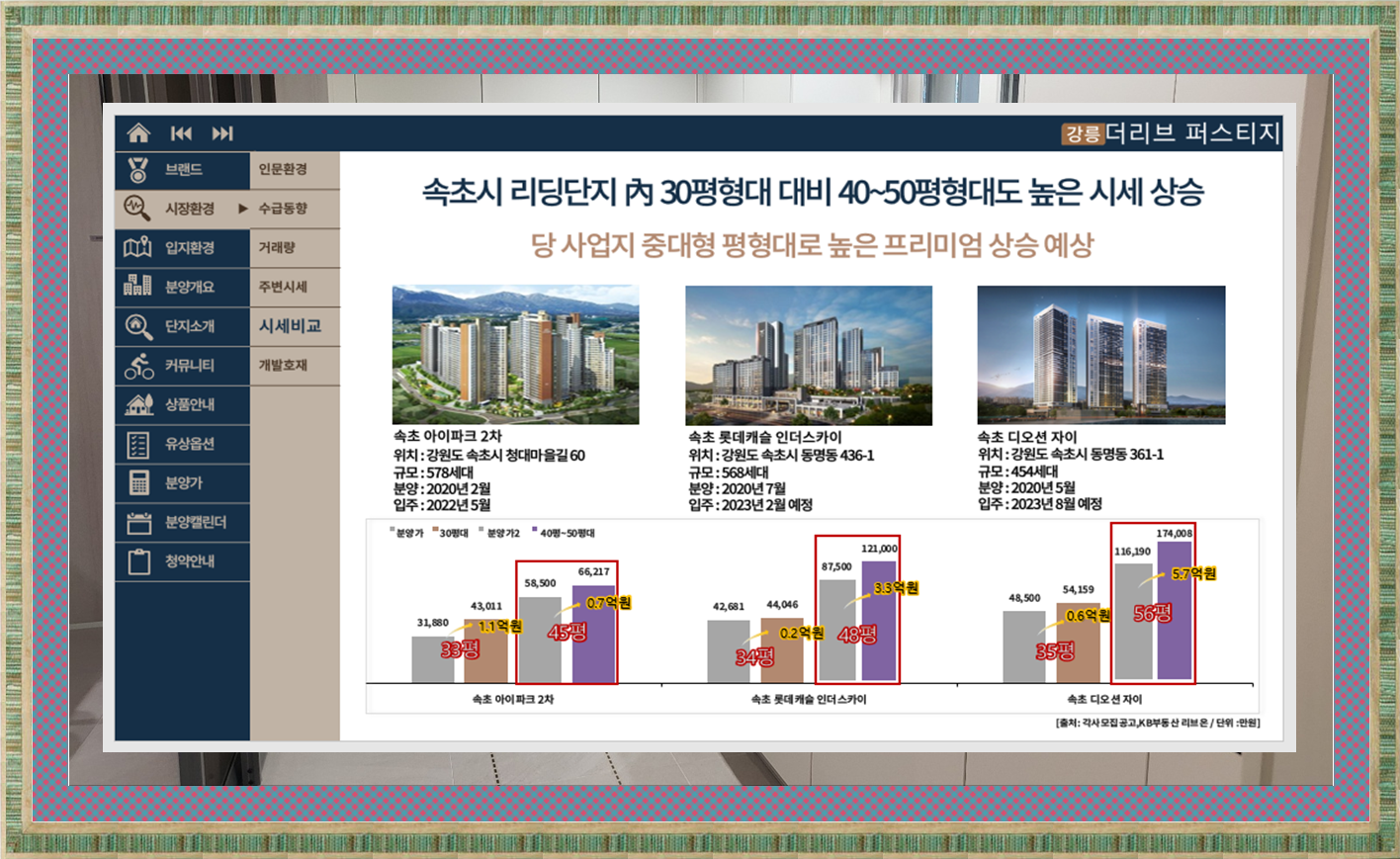Click the 속초 아이파크 2차 chart axis label

[512, 699]
